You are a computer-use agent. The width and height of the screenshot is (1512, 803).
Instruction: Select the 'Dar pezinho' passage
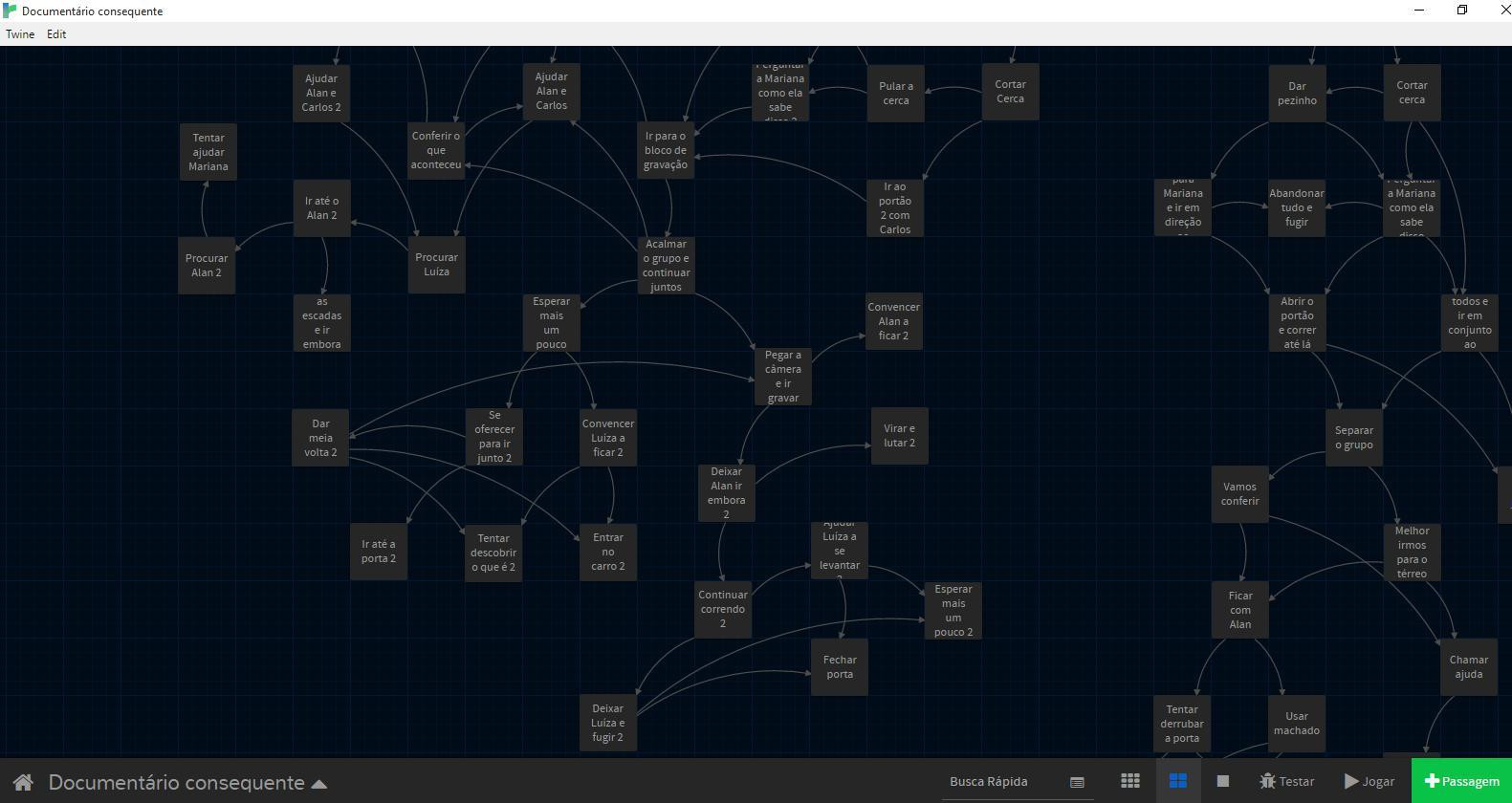click(1297, 93)
